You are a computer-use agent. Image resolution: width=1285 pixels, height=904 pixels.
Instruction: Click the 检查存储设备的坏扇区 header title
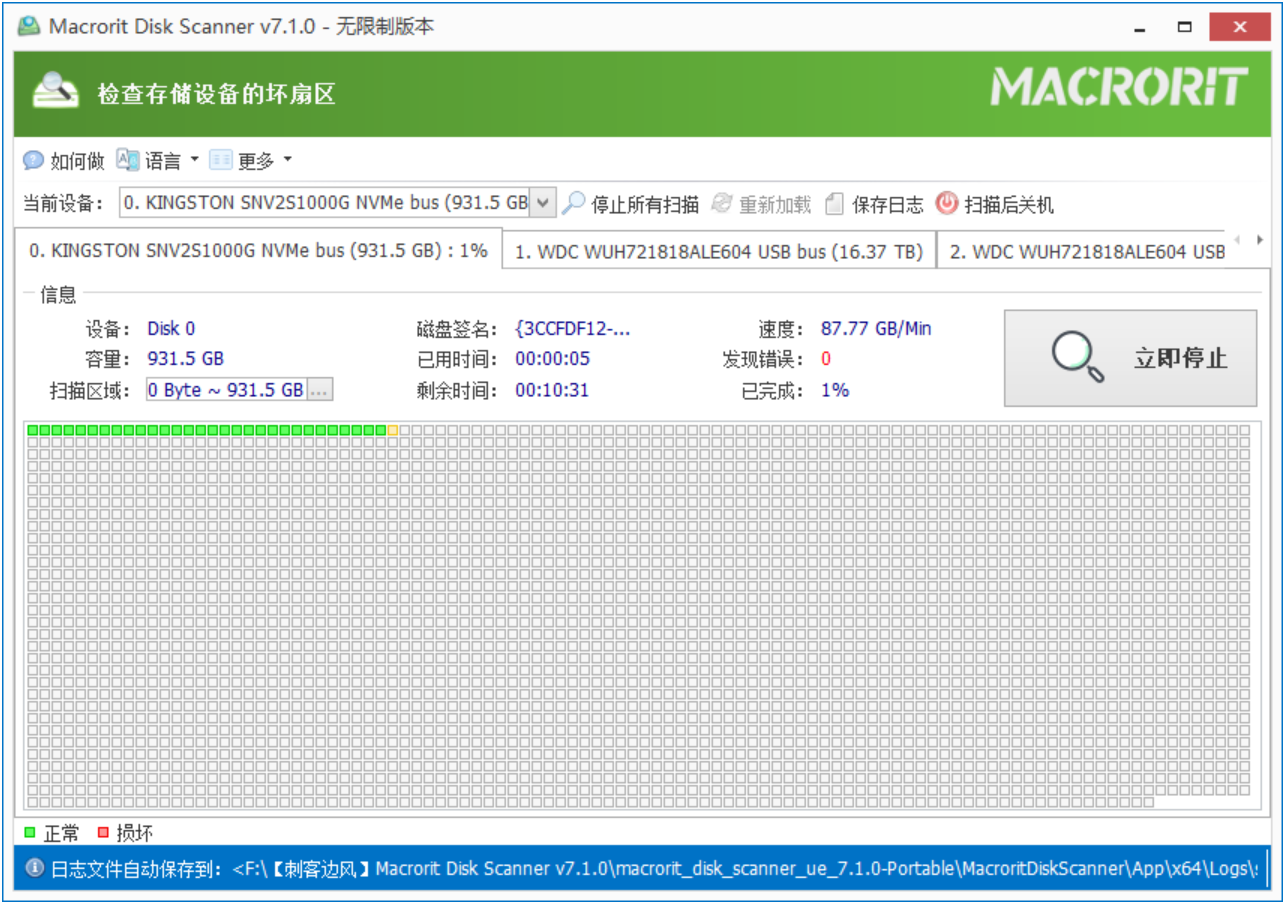click(216, 94)
